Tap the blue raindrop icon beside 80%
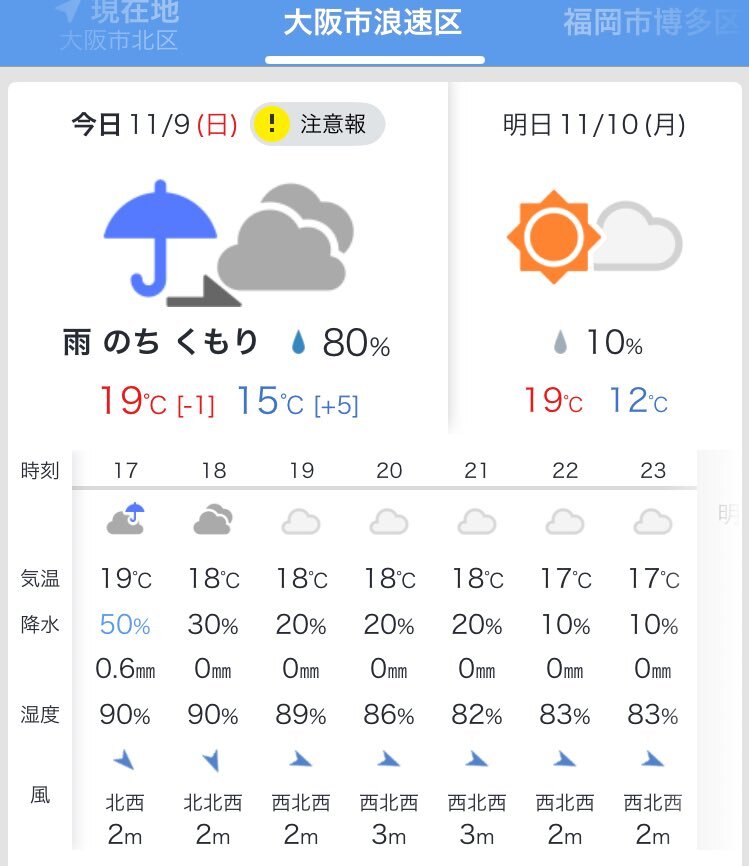The height and width of the screenshot is (866, 749). pos(298,345)
